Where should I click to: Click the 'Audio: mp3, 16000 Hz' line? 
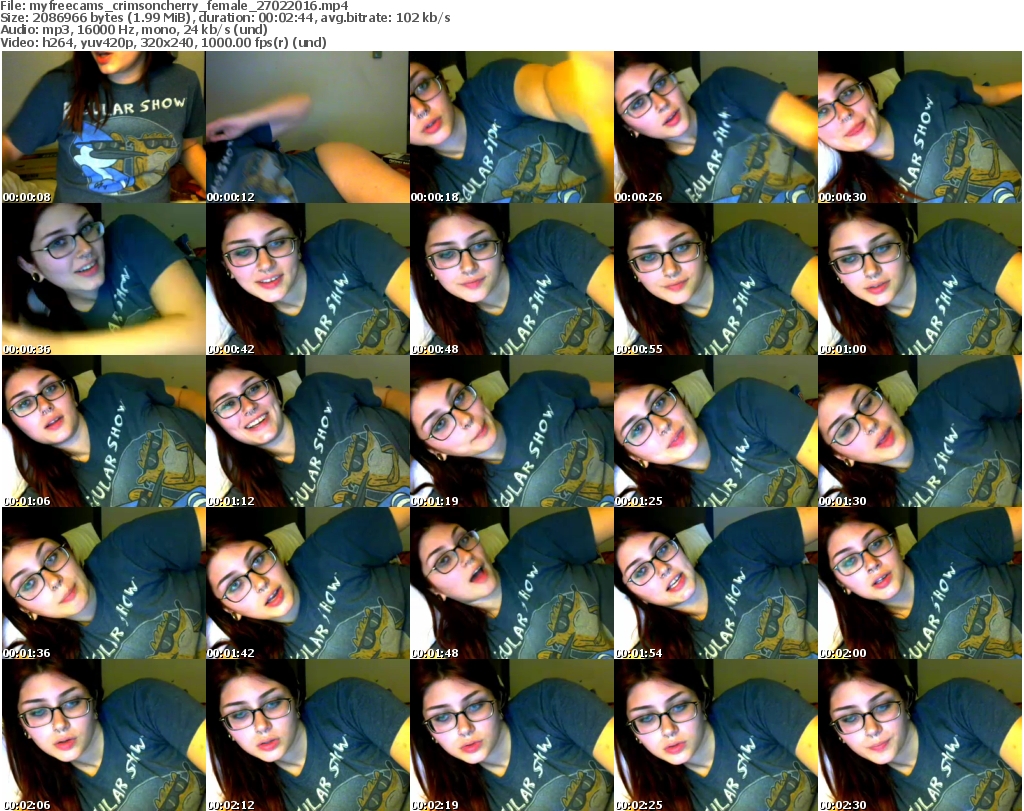(134, 30)
